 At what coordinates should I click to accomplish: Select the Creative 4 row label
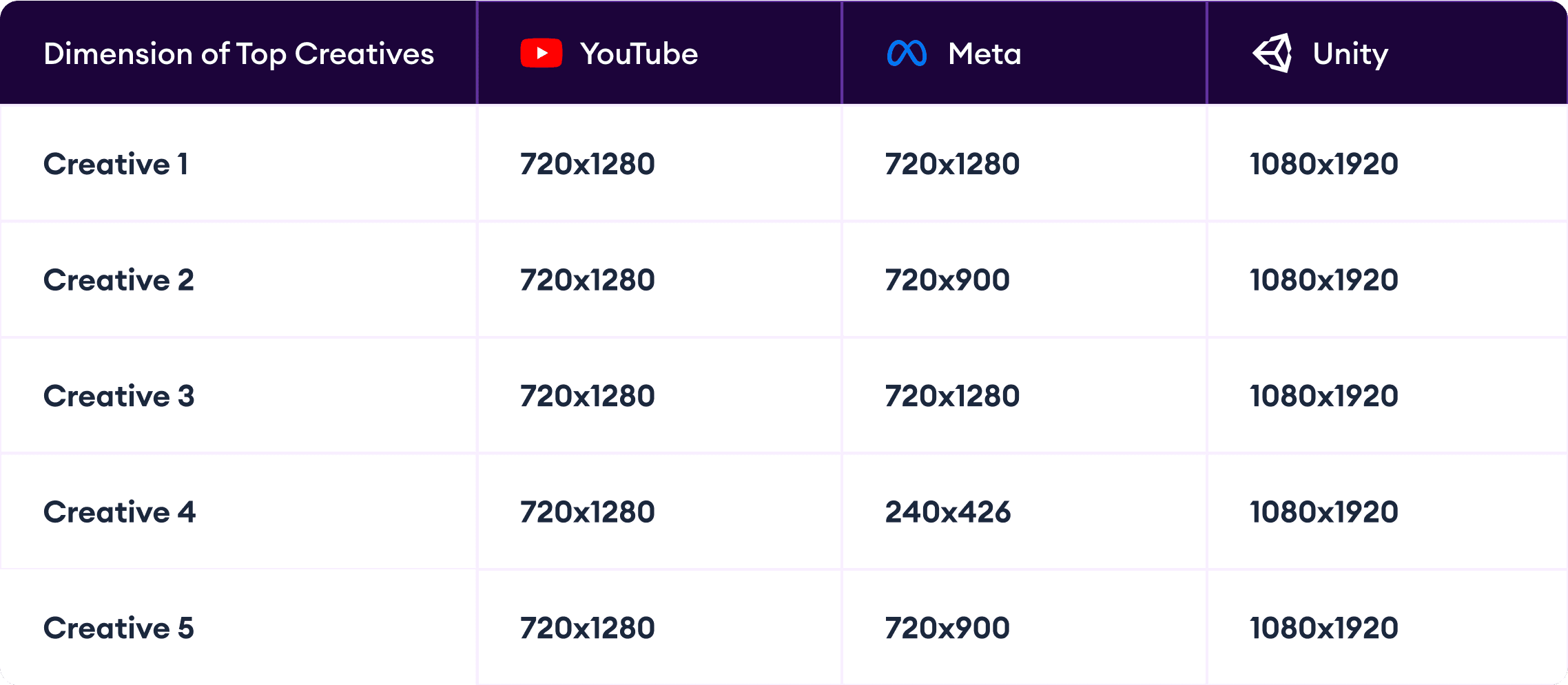(119, 512)
